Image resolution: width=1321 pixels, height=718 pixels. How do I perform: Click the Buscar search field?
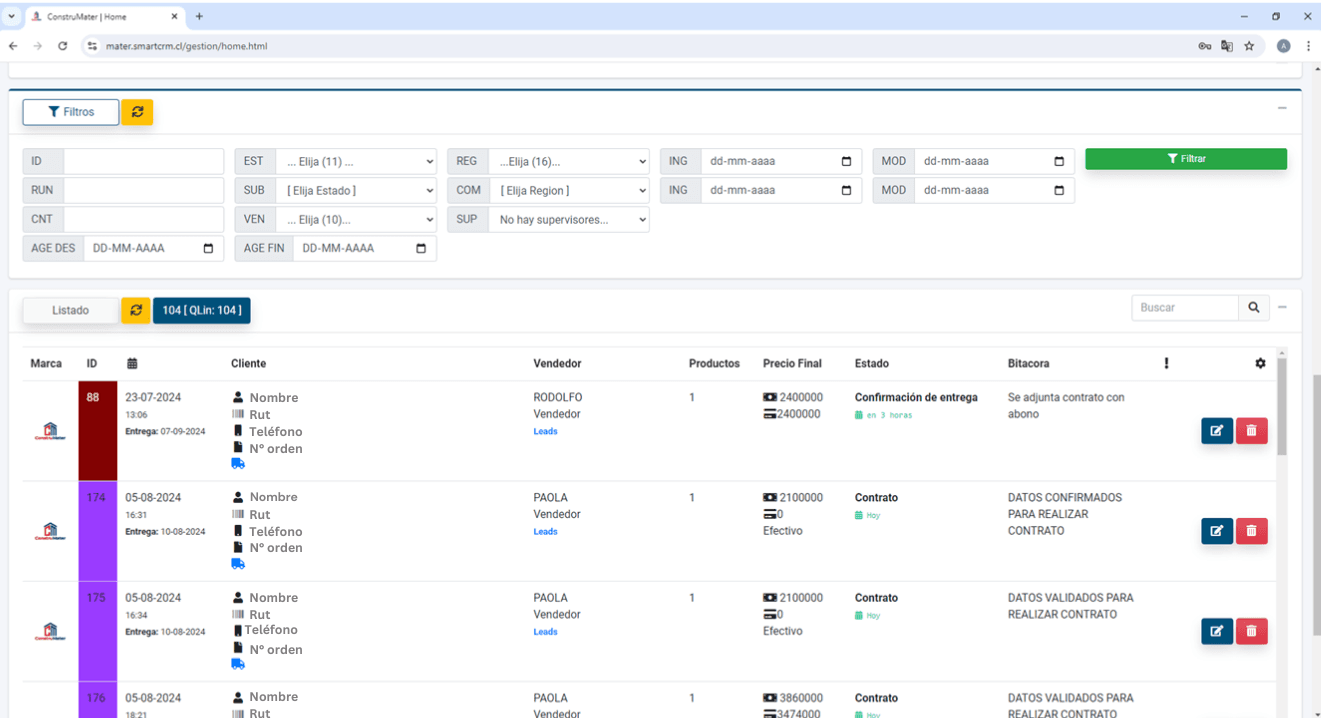click(1185, 308)
